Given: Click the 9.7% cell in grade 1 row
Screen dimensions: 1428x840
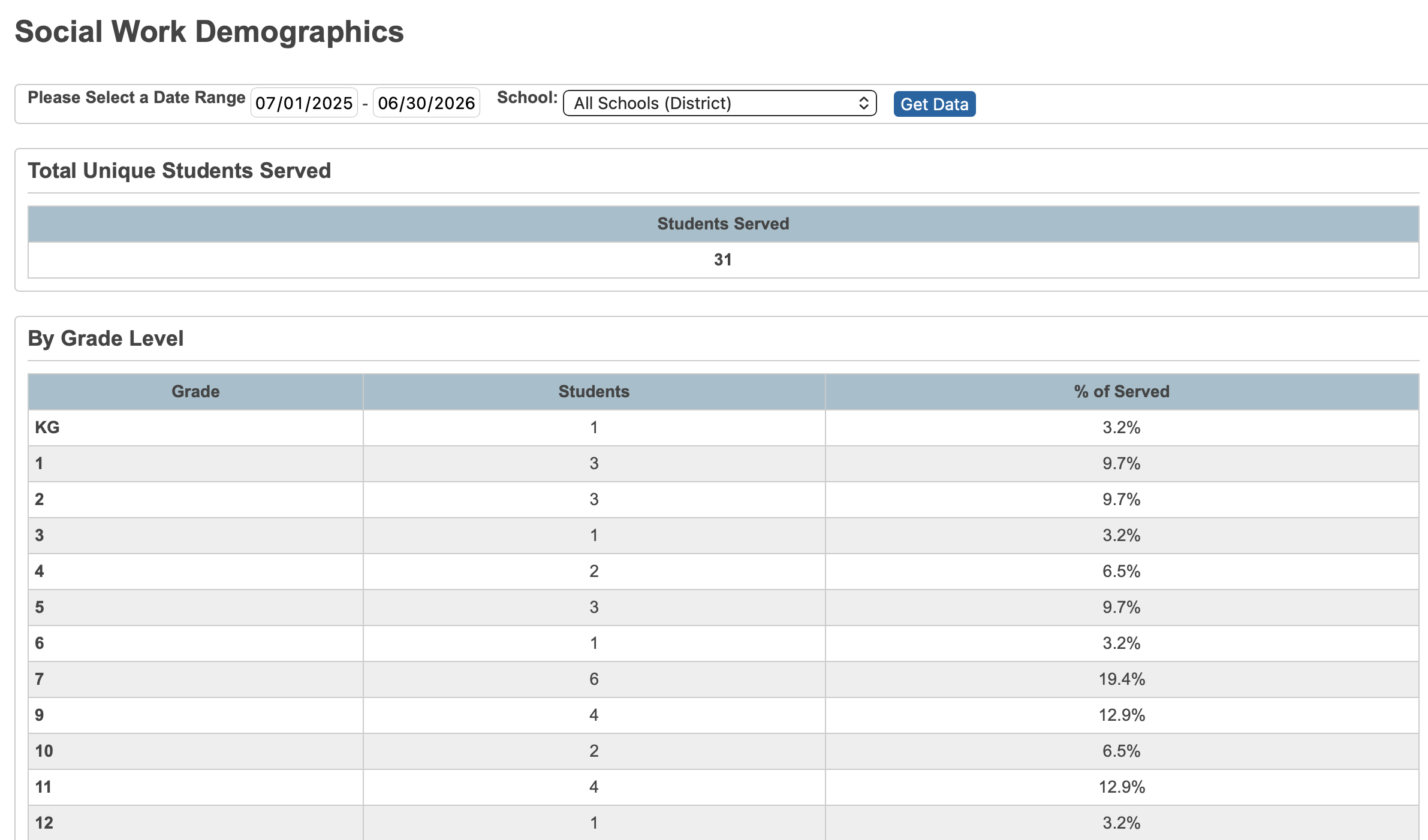Looking at the screenshot, I should [1122, 463].
